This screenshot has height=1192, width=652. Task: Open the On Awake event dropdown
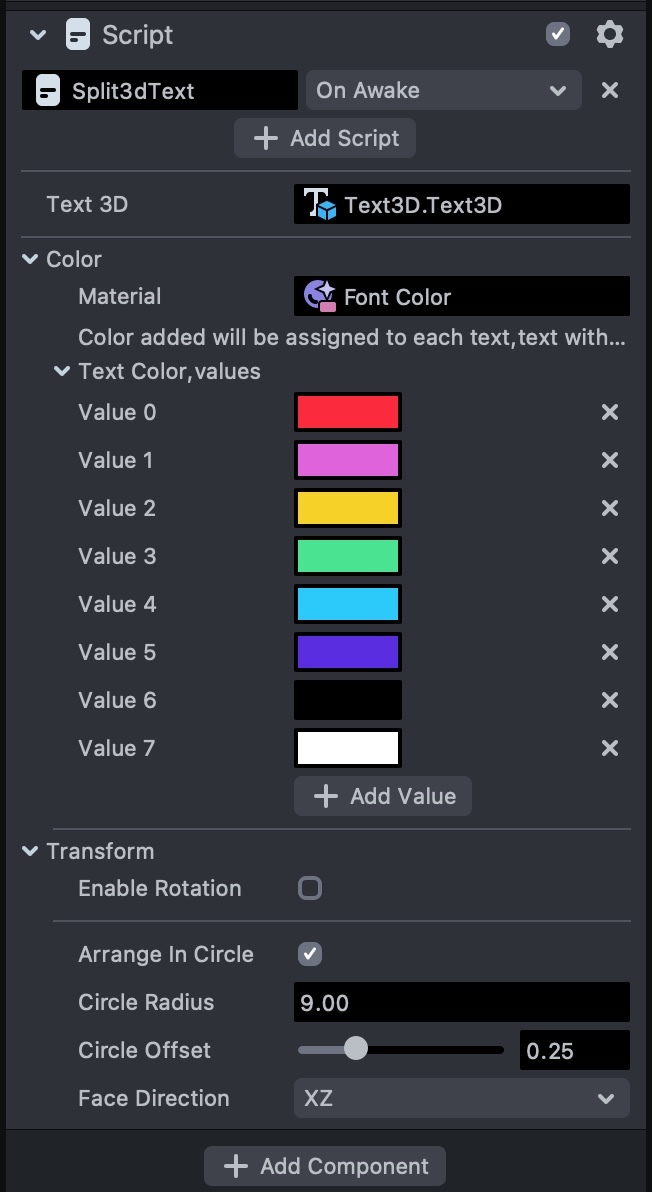point(442,90)
